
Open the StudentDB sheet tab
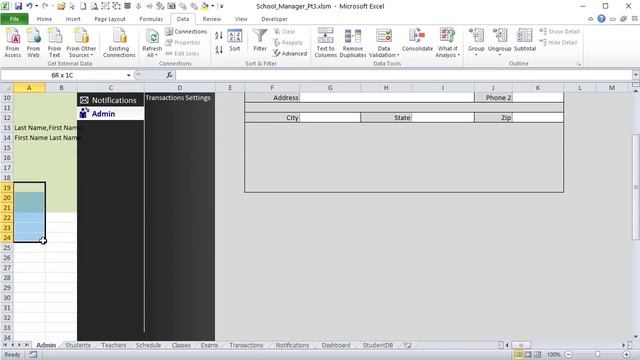[x=378, y=345]
